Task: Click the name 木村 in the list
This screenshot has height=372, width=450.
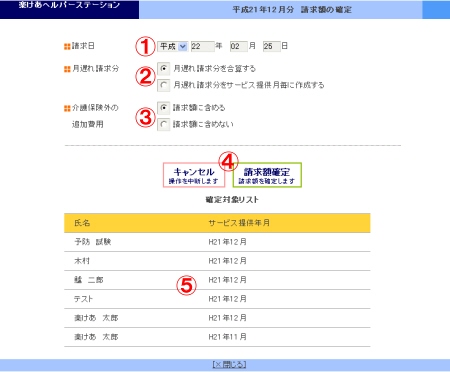Action: tap(82, 261)
